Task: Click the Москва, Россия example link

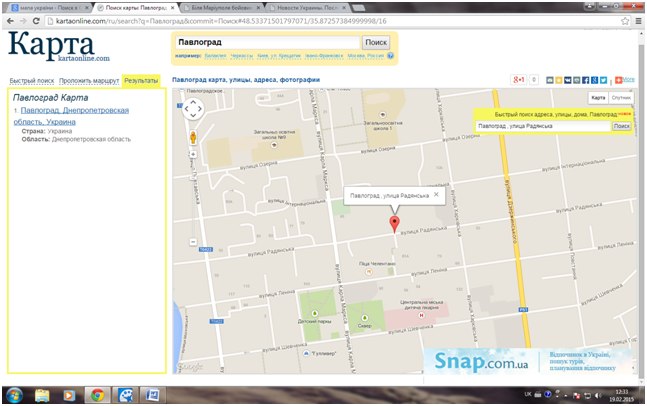Action: [x=366, y=56]
